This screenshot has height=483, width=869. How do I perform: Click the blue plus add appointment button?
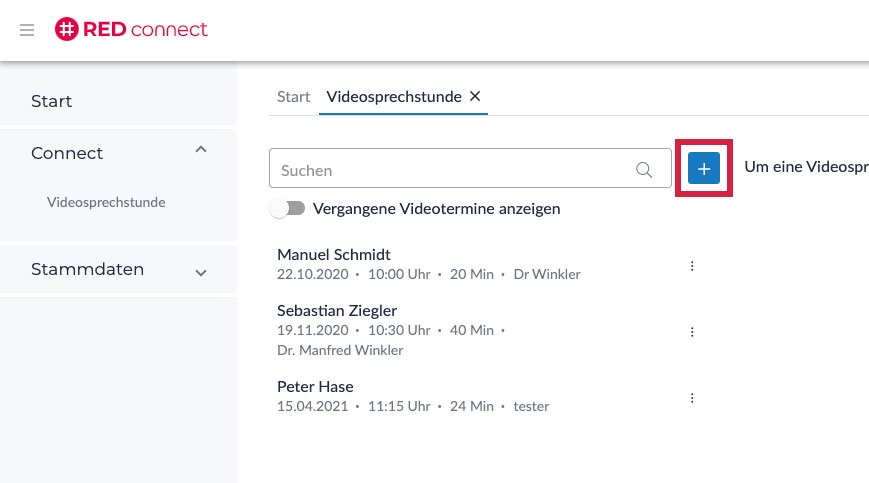(704, 169)
